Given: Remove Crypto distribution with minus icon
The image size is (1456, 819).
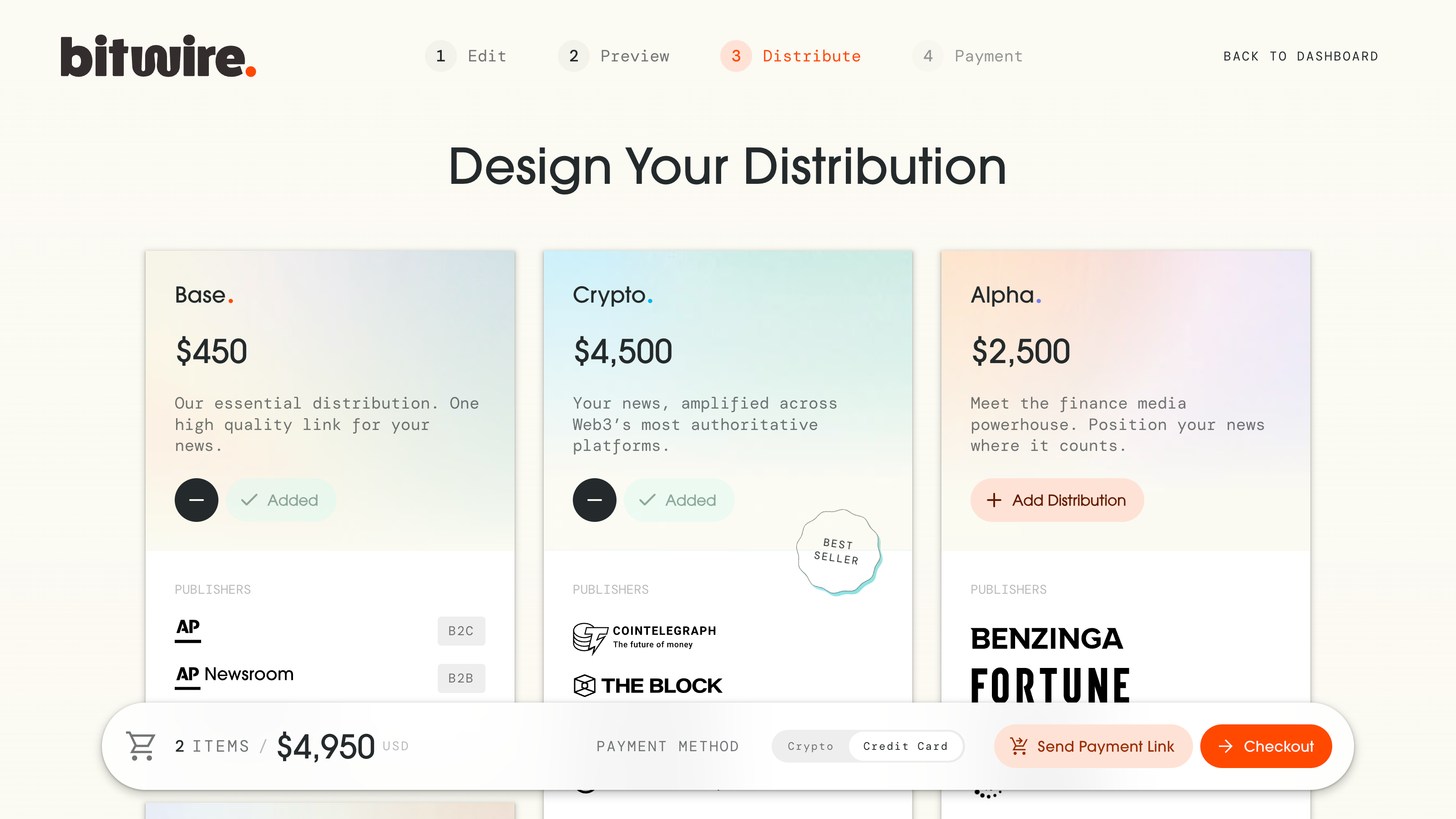Looking at the screenshot, I should 594,500.
